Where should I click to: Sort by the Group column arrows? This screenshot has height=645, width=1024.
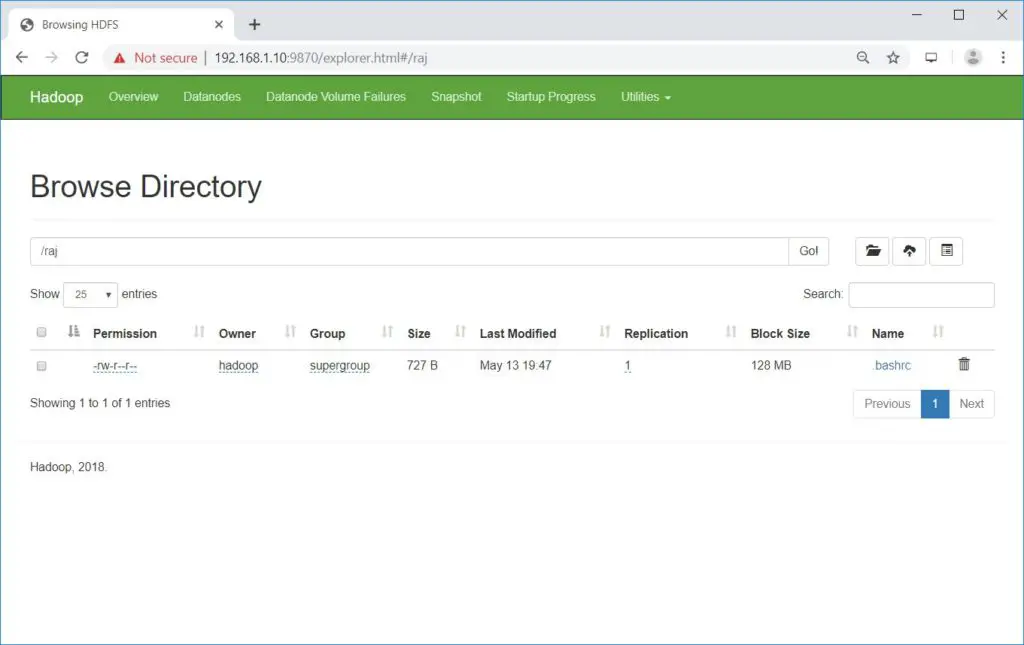tap(387, 332)
